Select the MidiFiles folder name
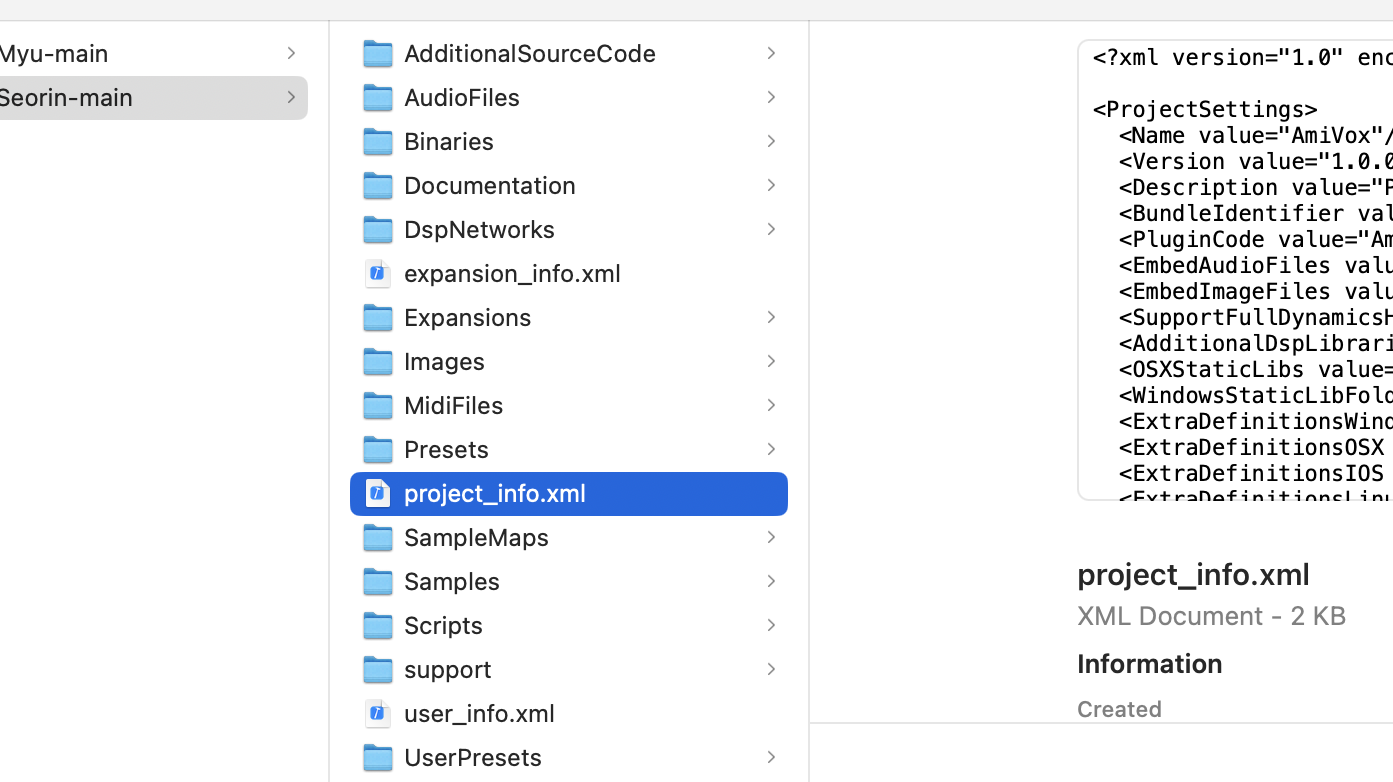This screenshot has width=1393, height=782. pyautogui.click(x=453, y=405)
